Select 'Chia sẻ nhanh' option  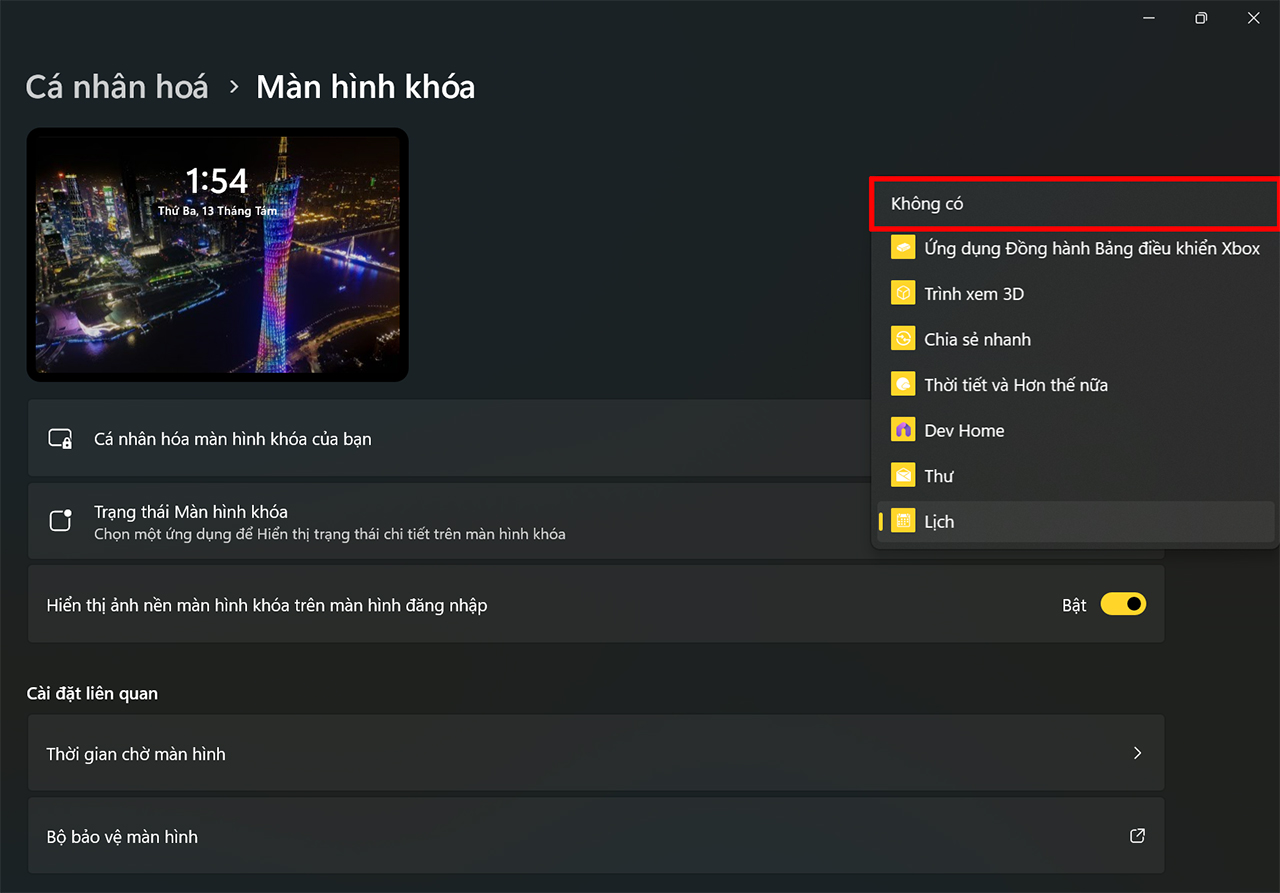click(1075, 340)
